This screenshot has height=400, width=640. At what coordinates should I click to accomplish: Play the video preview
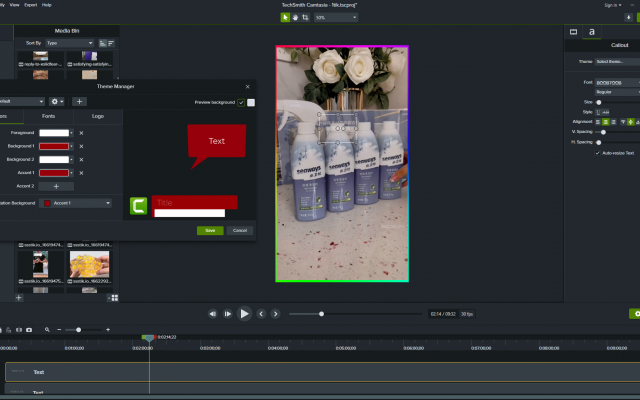pos(244,314)
